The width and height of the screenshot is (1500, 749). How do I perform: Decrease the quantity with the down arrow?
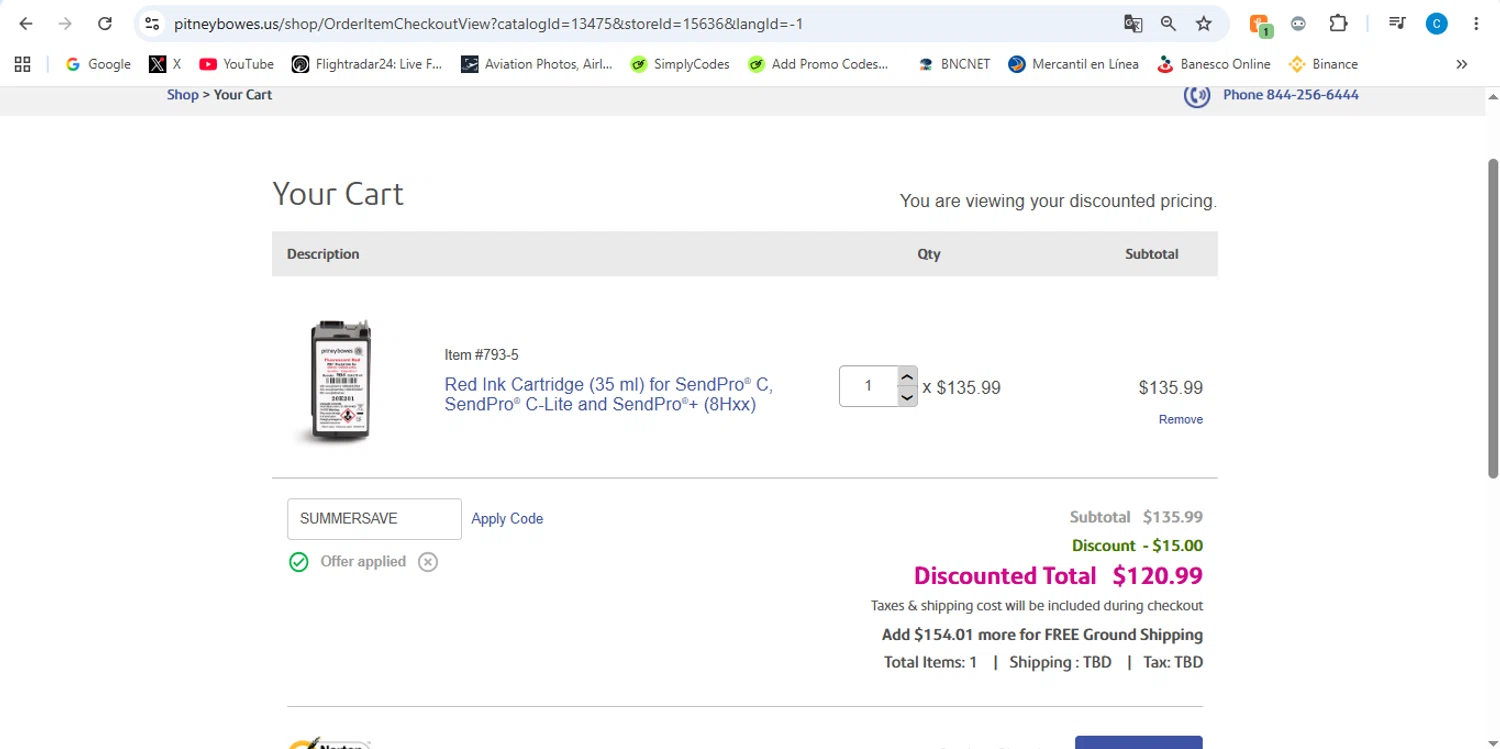907,397
